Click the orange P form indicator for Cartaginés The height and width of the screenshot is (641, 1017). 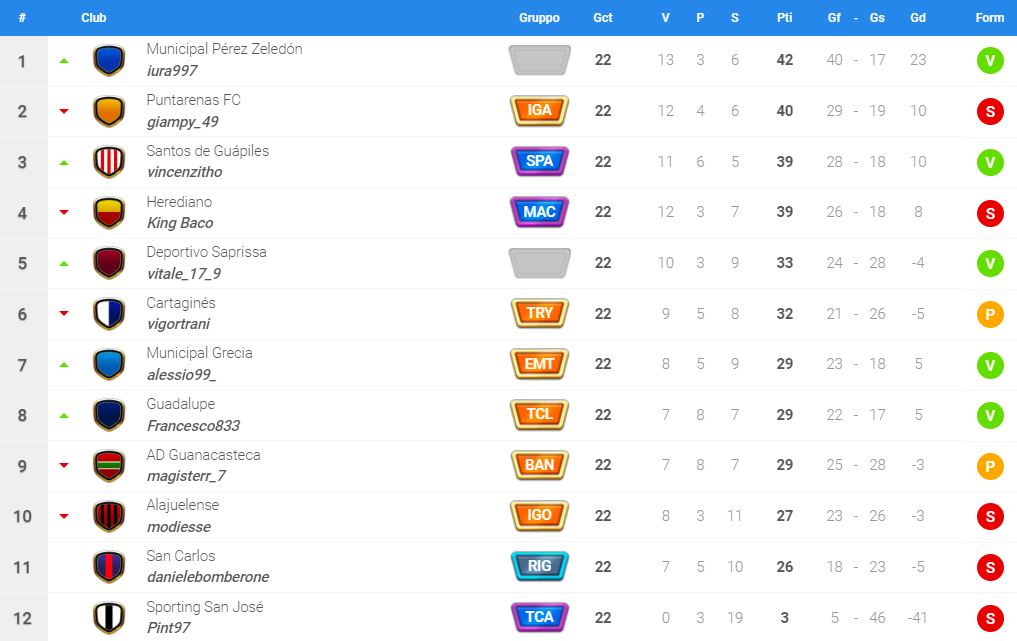click(990, 315)
